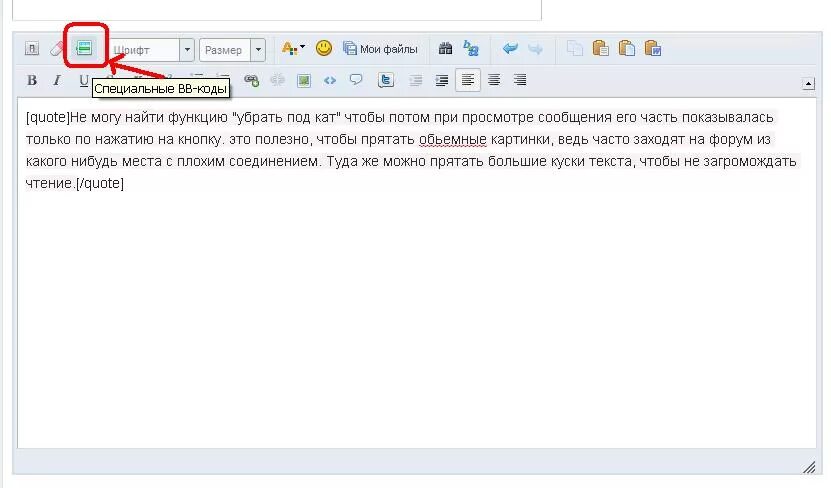The image size is (831, 488).
Task: Click the editor resize handle corner
Action: [809, 467]
